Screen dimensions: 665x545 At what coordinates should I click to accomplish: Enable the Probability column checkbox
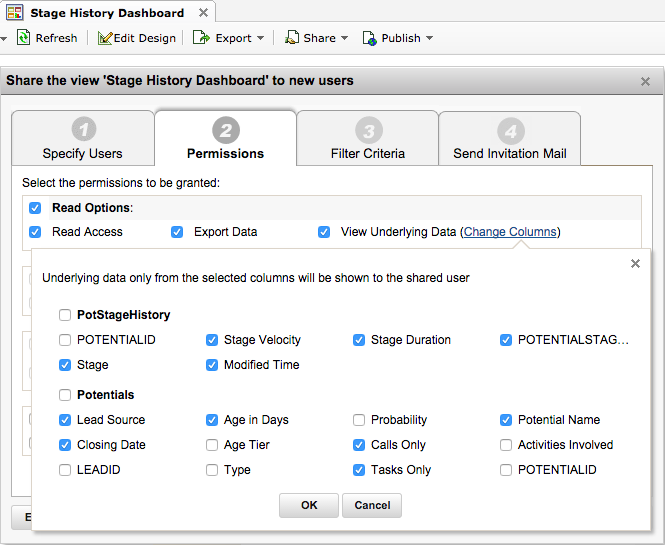[359, 420]
